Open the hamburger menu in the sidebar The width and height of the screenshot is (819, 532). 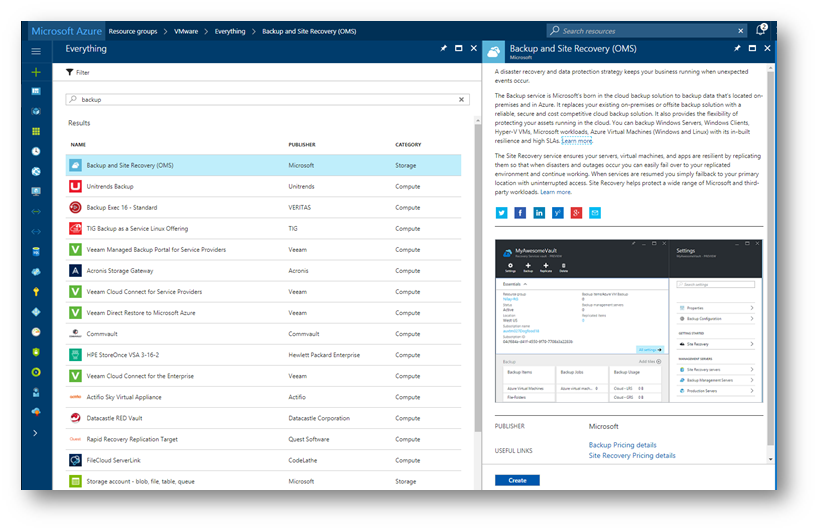coord(36,51)
